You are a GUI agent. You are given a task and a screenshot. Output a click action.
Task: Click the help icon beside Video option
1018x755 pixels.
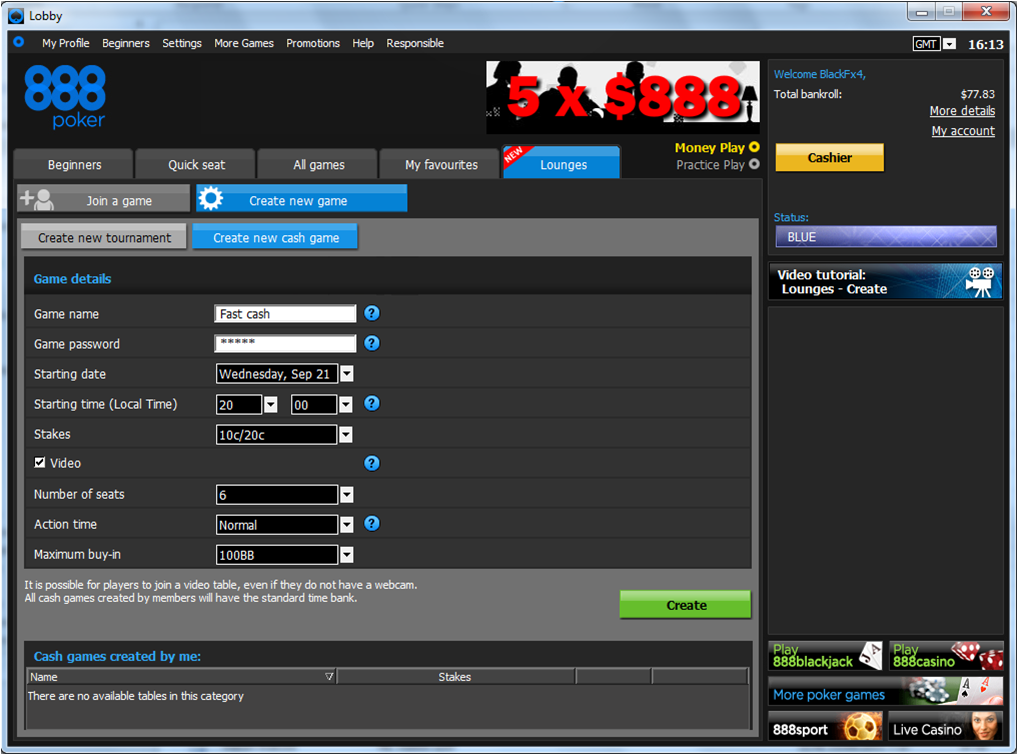(371, 464)
